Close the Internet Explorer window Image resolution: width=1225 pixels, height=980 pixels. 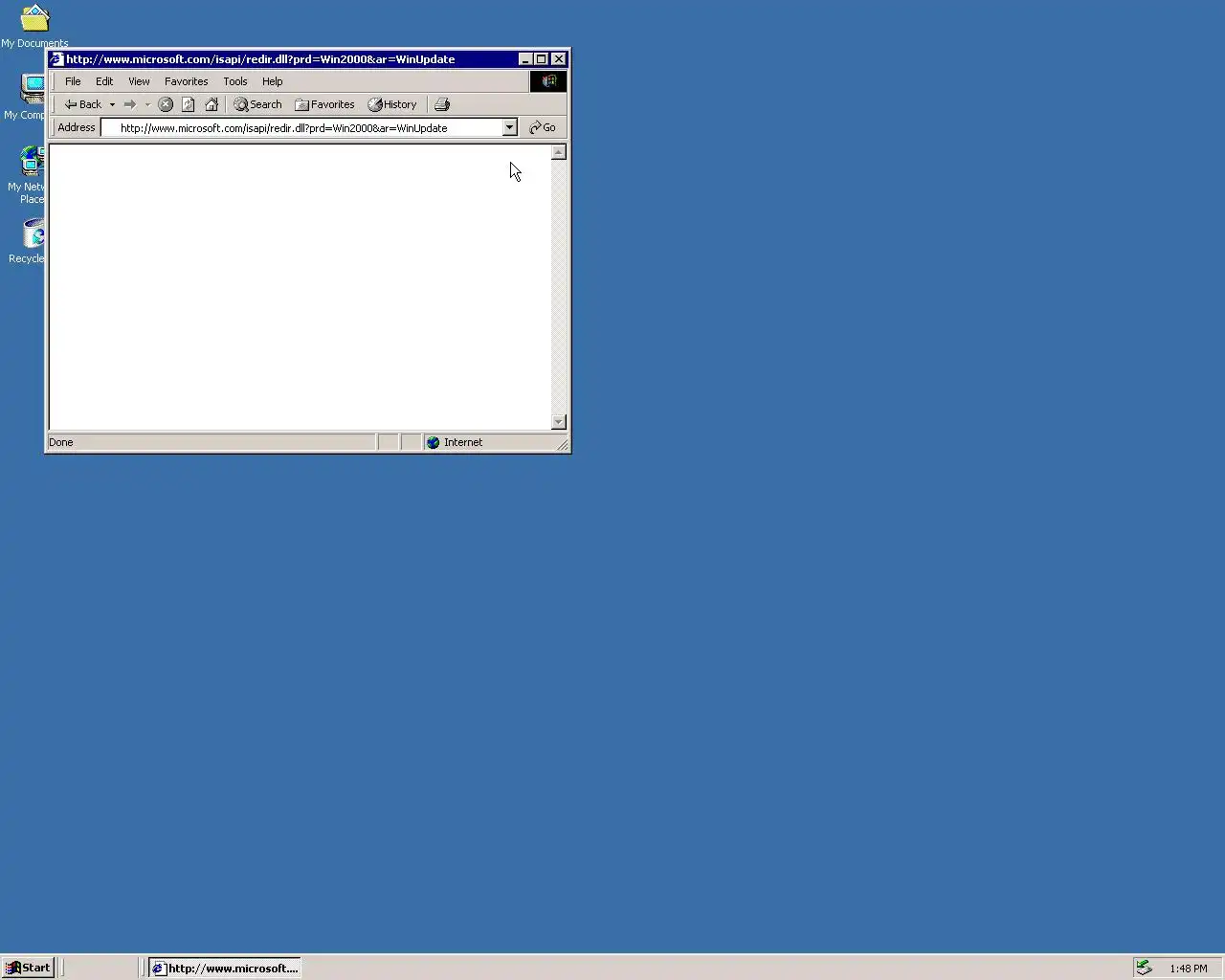tap(559, 59)
